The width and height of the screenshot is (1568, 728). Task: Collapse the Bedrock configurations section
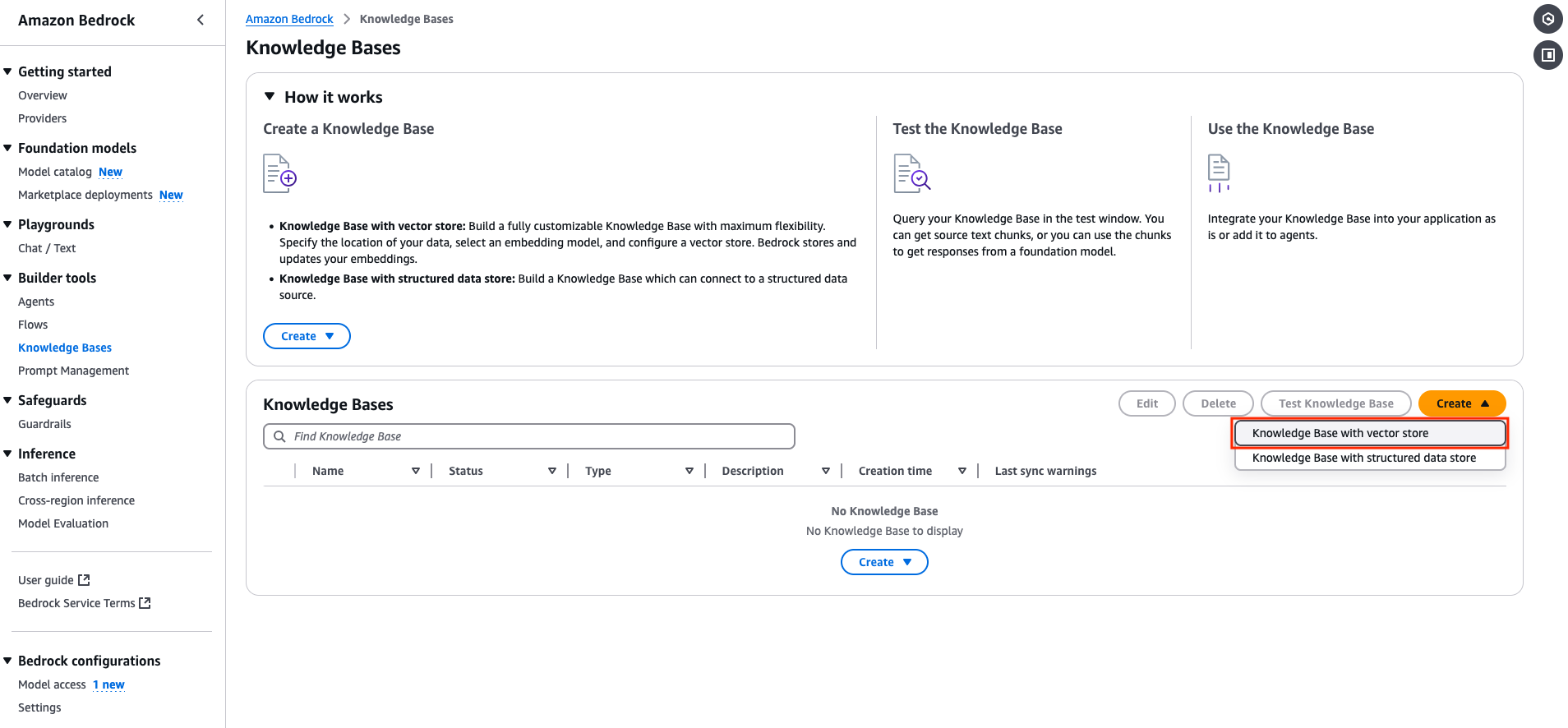click(7, 661)
